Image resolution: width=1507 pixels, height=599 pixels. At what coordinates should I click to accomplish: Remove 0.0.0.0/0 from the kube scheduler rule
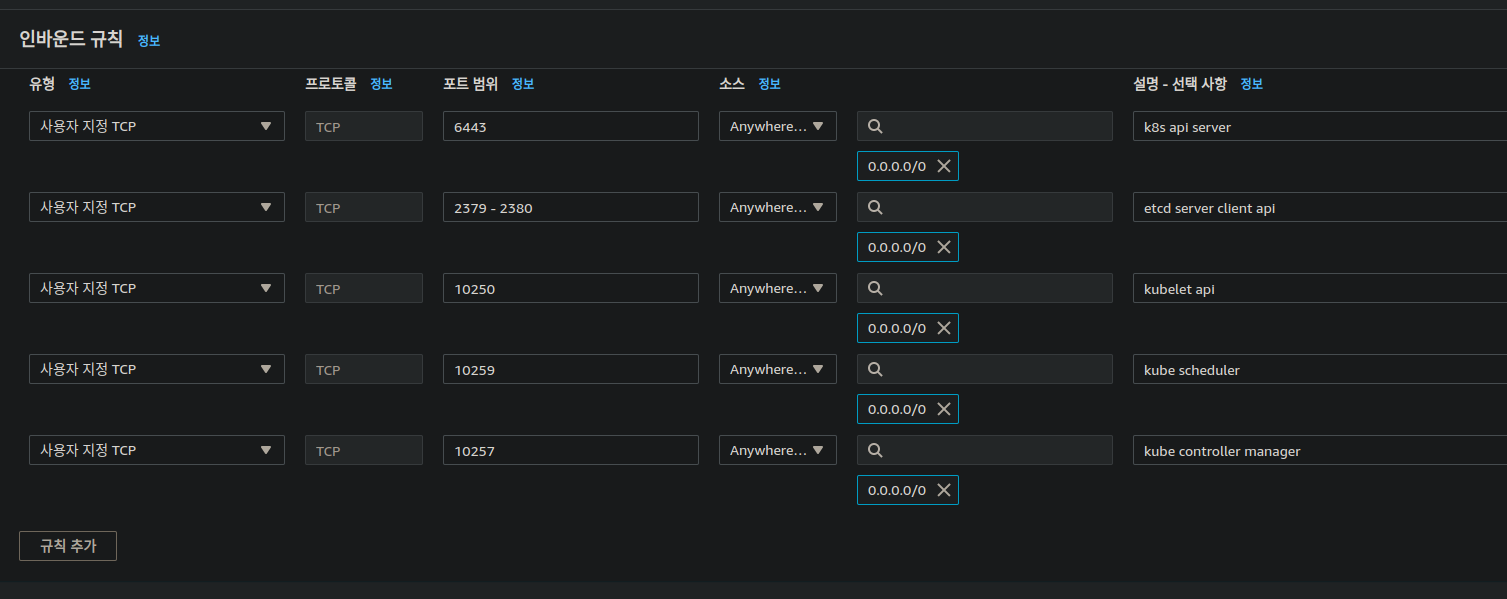[943, 409]
